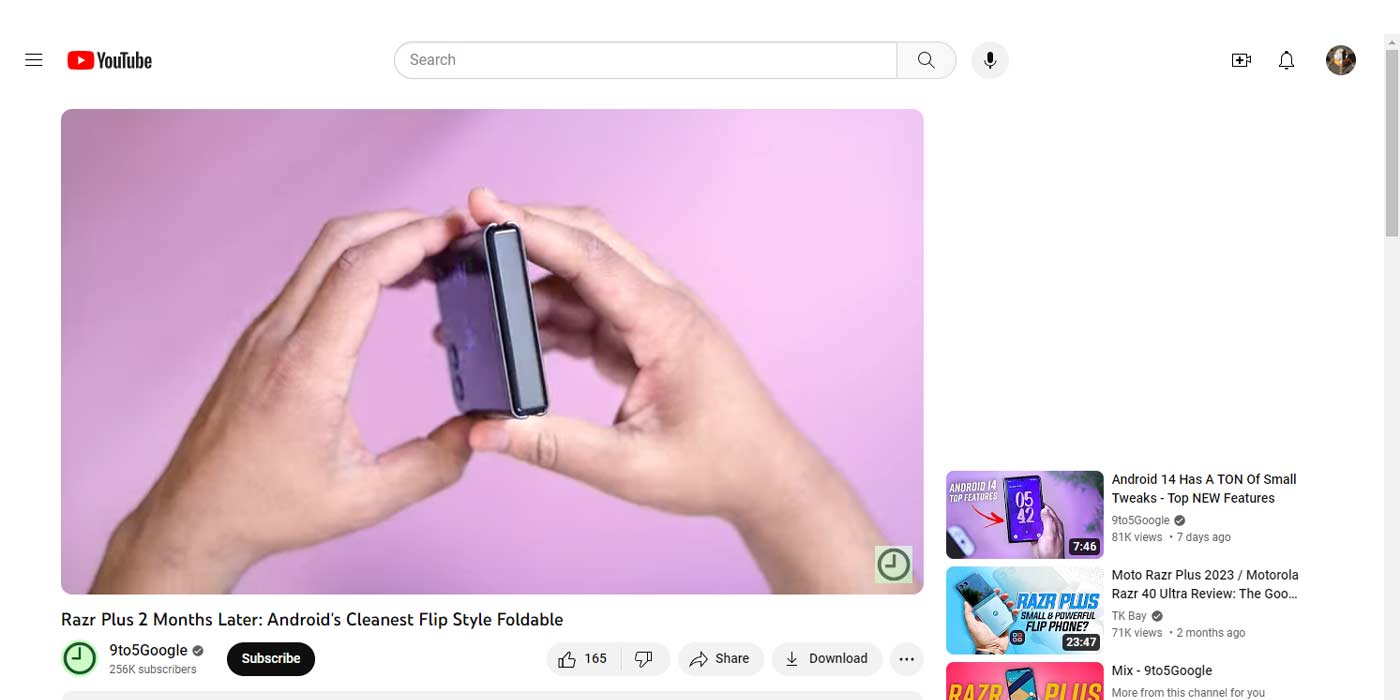The image size is (1400, 700).
Task: Download the video
Action: coord(826,659)
